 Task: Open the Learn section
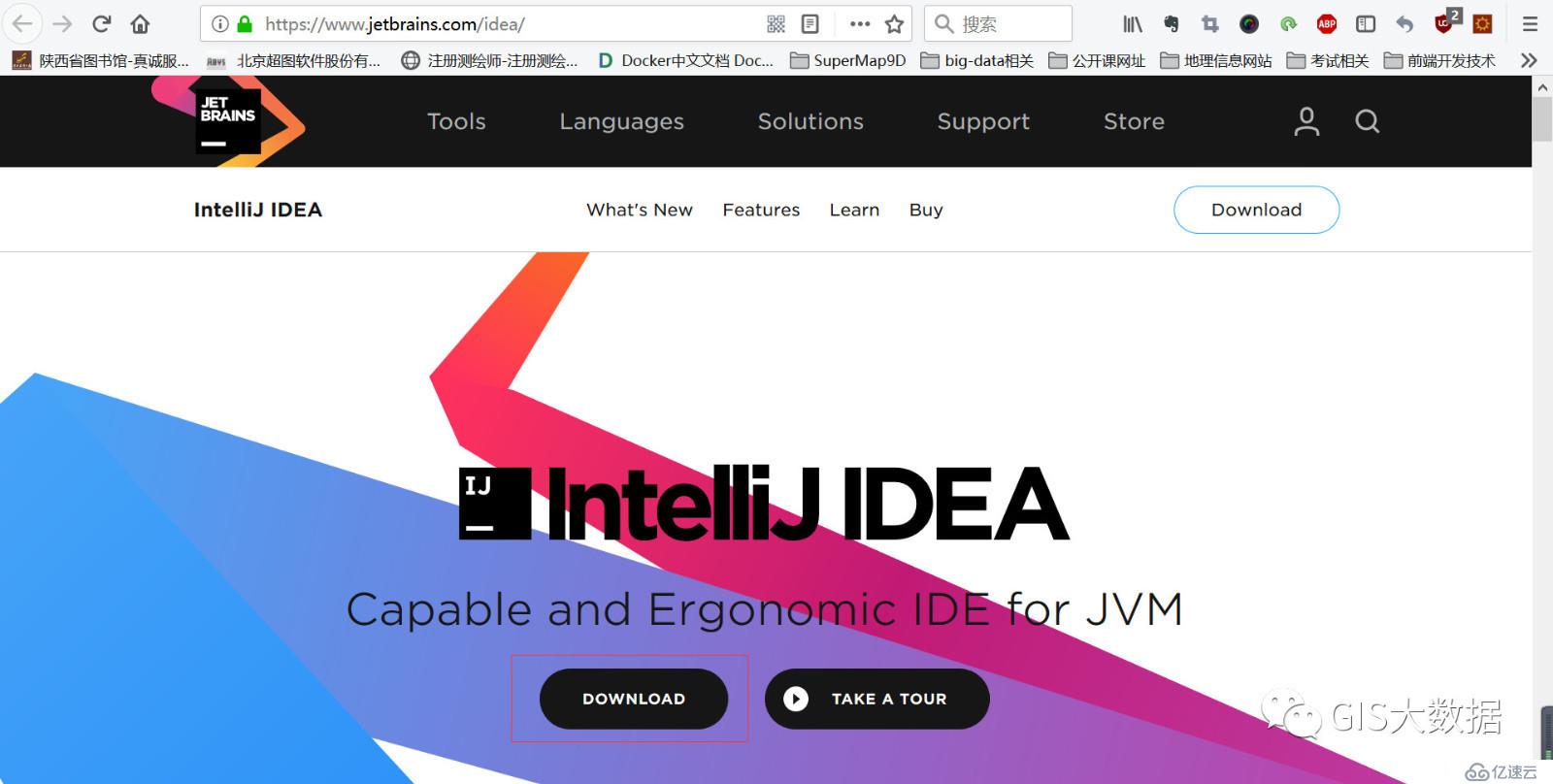coord(854,210)
